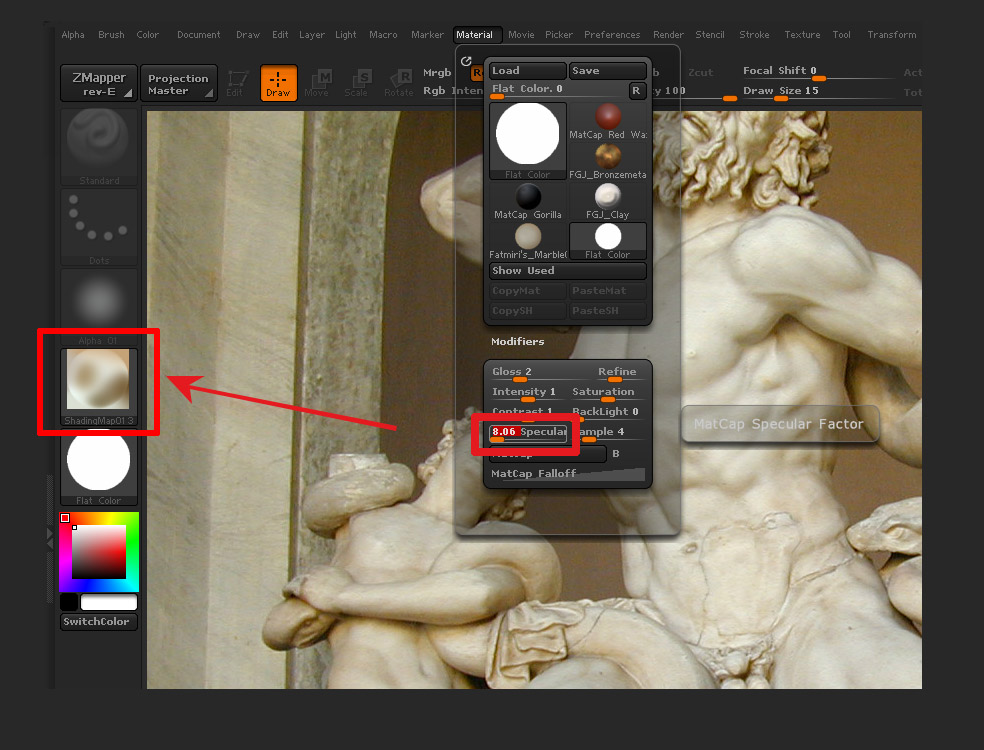
Task: Open the Macro menu
Action: point(383,35)
